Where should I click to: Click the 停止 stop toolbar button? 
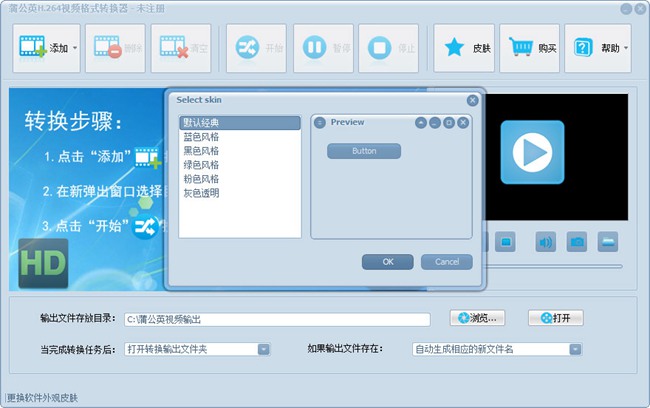[x=388, y=48]
